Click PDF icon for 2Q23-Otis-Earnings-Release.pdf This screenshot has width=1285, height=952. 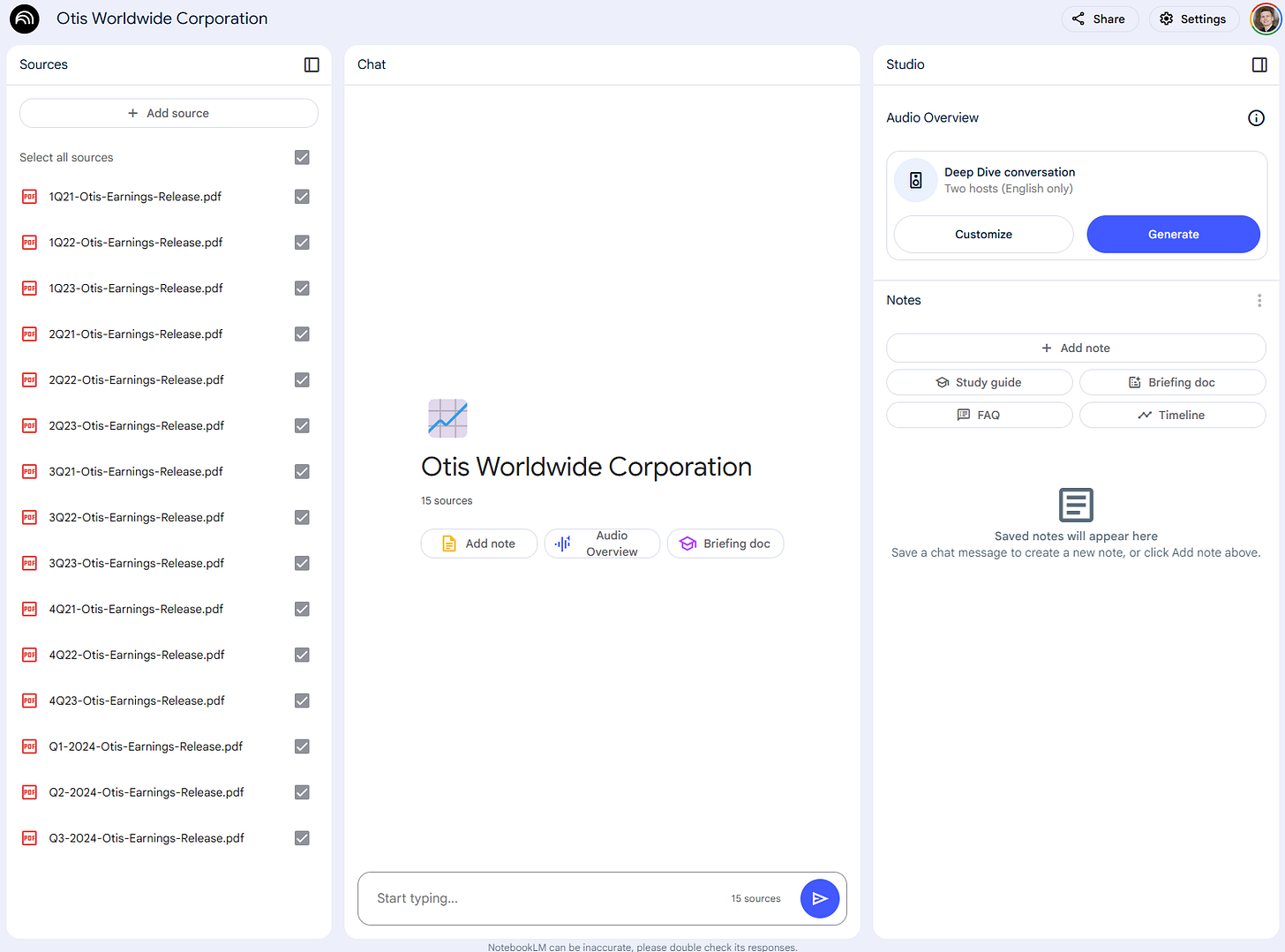tap(29, 426)
